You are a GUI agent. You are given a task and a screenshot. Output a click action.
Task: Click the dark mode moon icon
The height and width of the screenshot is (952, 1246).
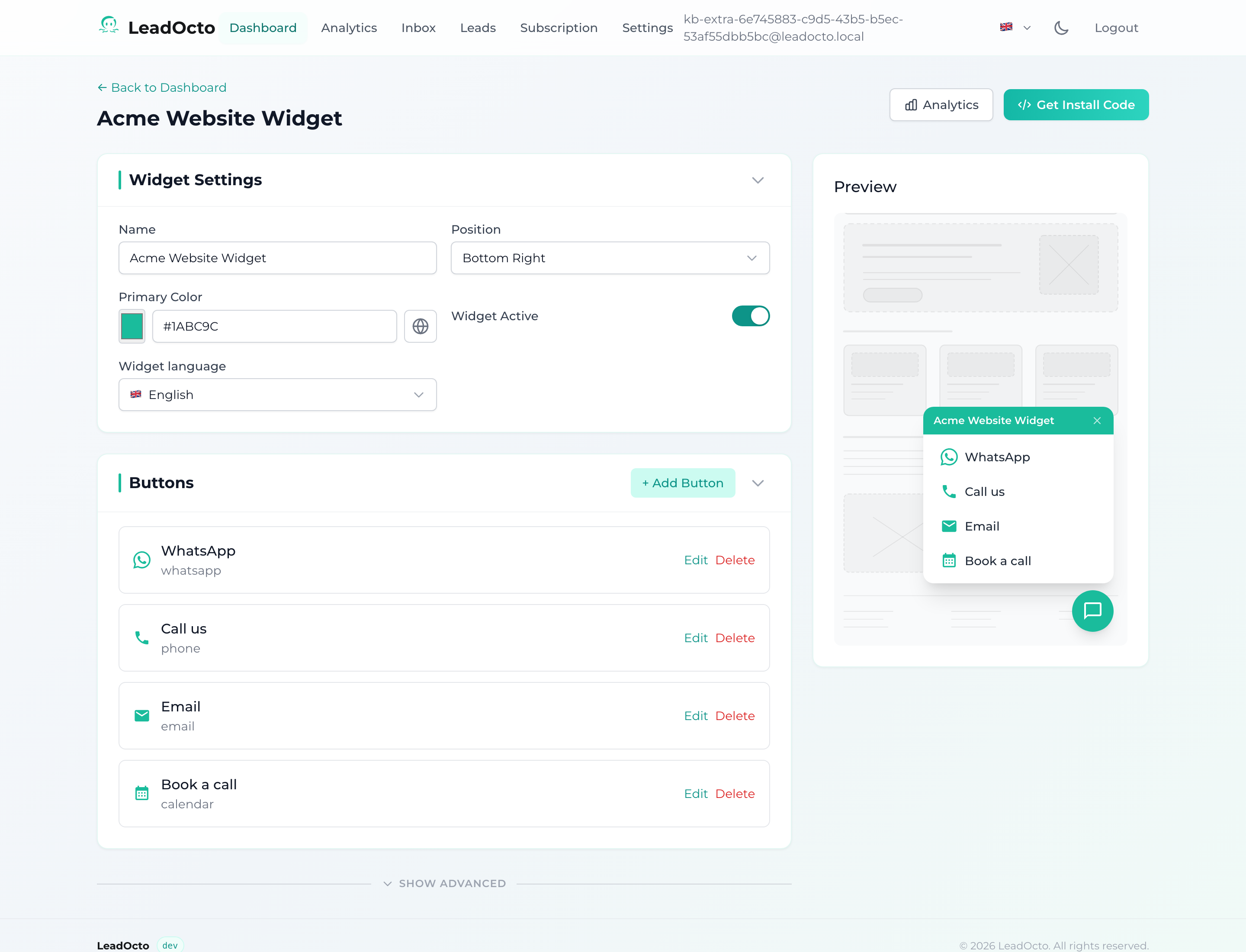tap(1061, 28)
